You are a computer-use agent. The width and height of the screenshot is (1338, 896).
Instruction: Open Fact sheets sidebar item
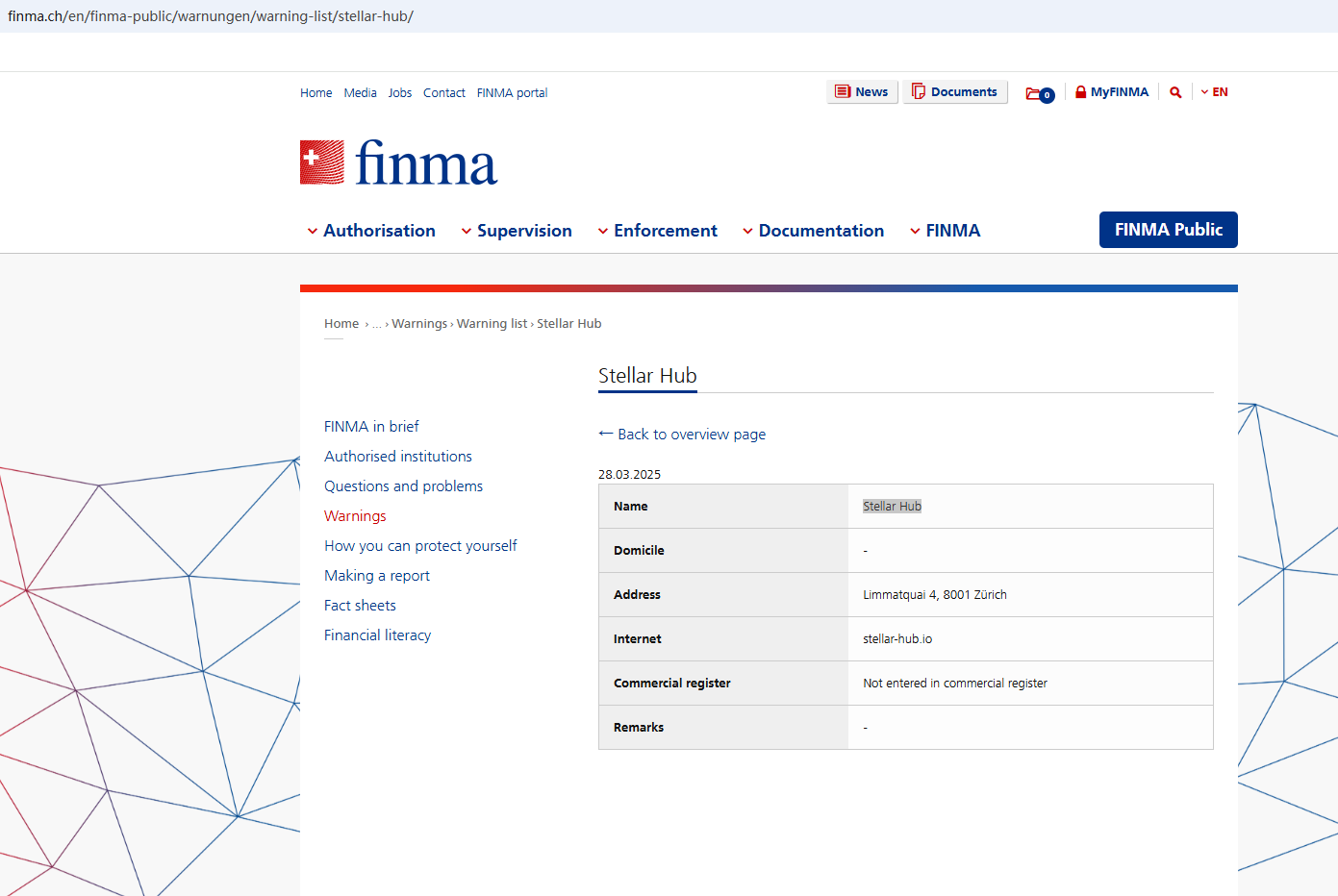click(360, 606)
